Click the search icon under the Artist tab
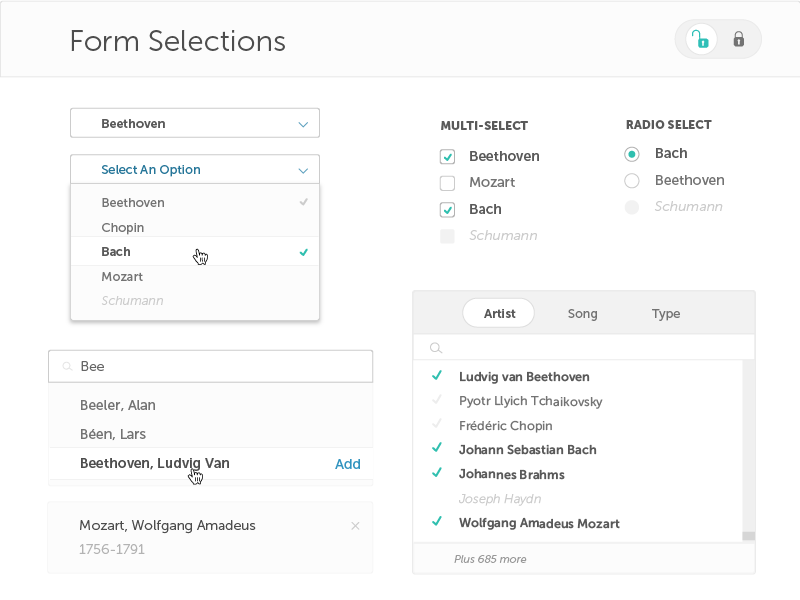The height and width of the screenshot is (600, 800). click(x=436, y=347)
